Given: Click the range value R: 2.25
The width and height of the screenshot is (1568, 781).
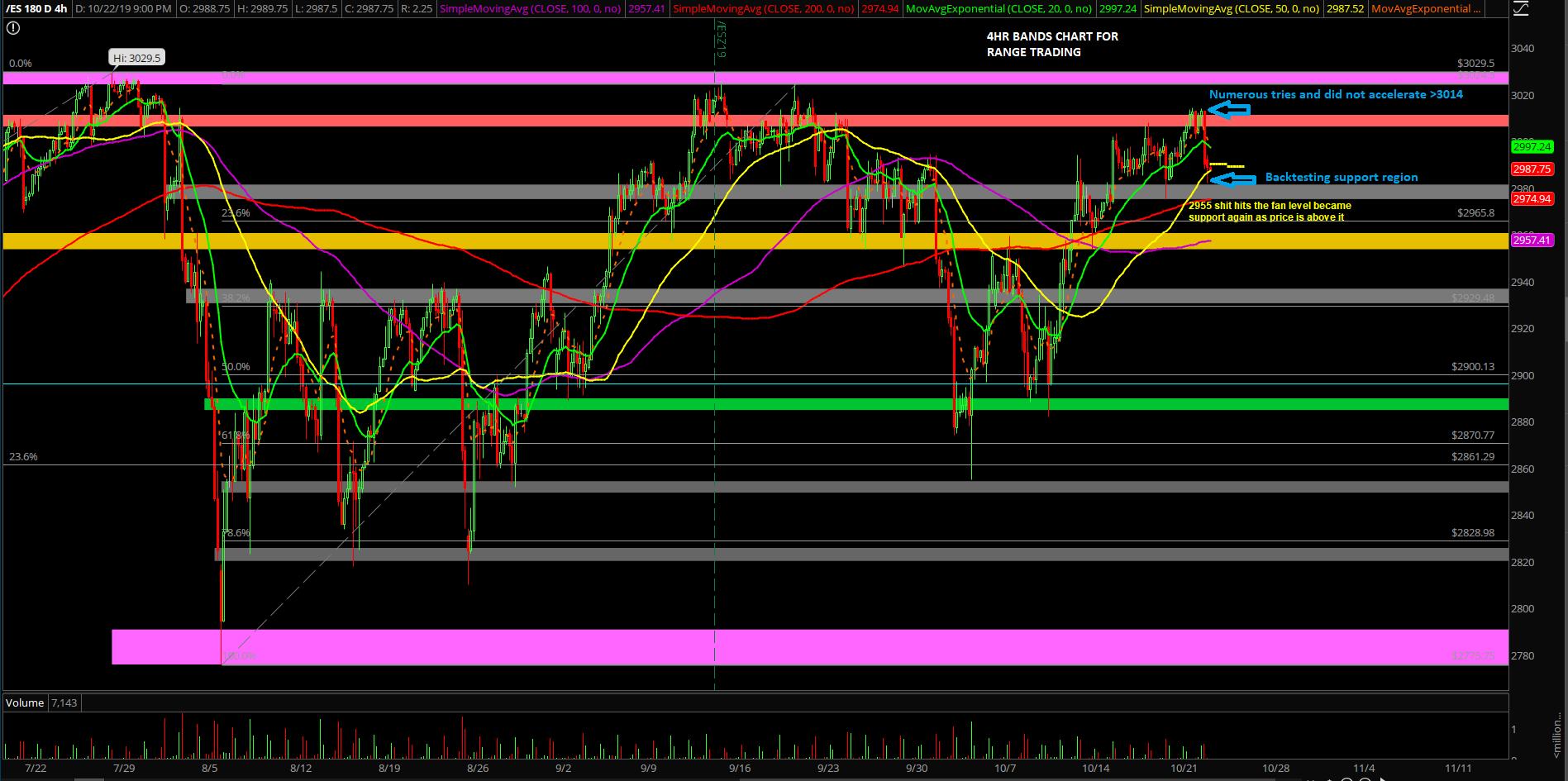Looking at the screenshot, I should coord(417,9).
